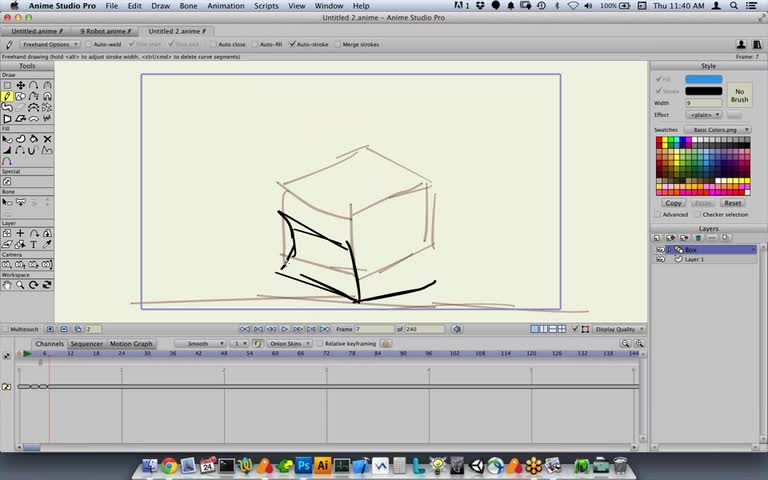Open Photoshop from the Dock
The image size is (768, 480).
(x=303, y=465)
